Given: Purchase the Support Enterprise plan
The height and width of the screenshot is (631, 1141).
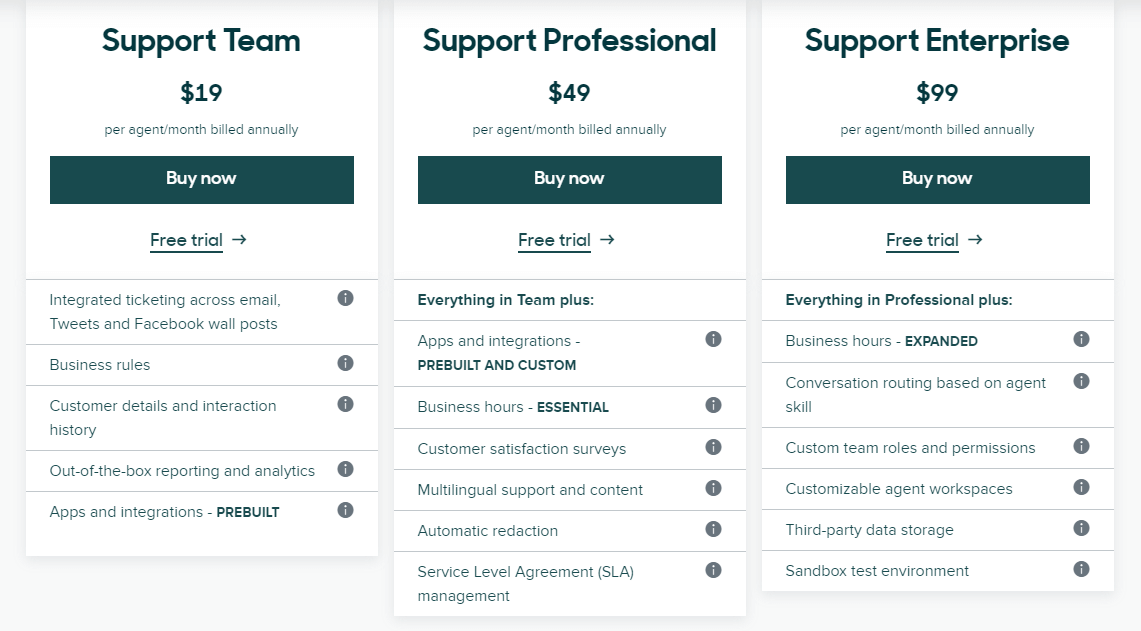Looking at the screenshot, I should coord(937,179).
